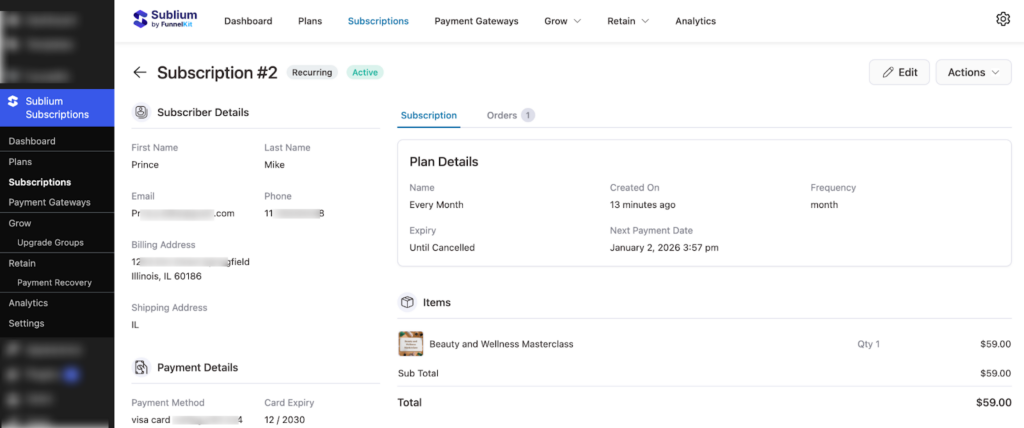Click the Subscriber Details person icon
Image resolution: width=1024 pixels, height=428 pixels.
pyautogui.click(x=141, y=112)
